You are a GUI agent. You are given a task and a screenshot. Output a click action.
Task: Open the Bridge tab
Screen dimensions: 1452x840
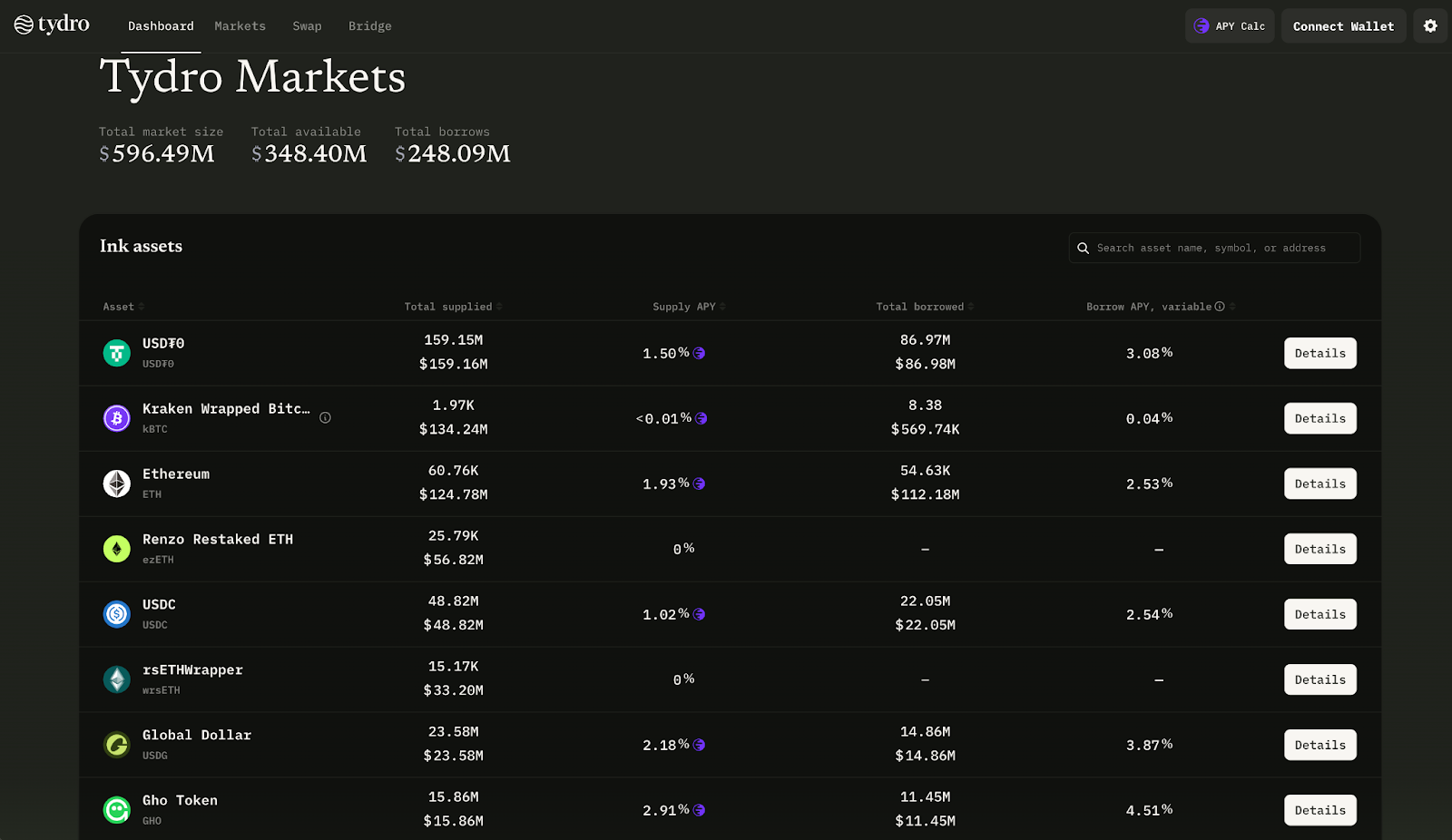(370, 26)
